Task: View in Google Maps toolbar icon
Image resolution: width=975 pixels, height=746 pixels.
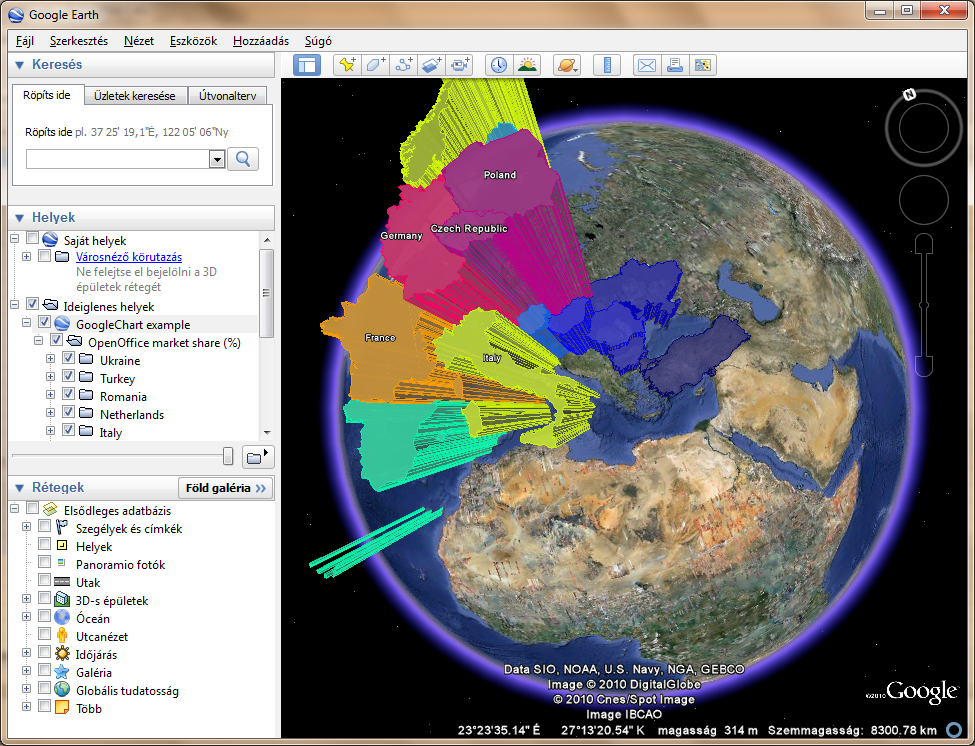Action: coord(703,65)
